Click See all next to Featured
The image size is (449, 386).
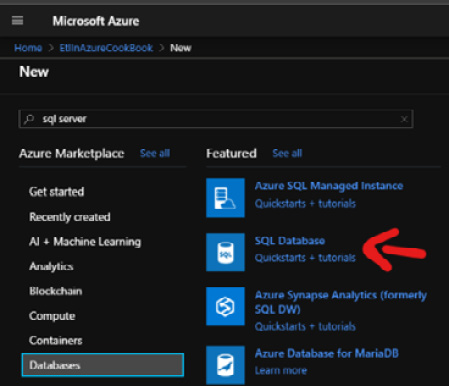(287, 153)
